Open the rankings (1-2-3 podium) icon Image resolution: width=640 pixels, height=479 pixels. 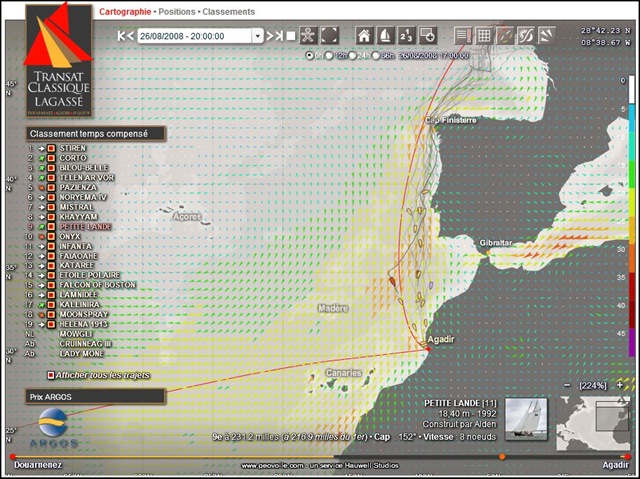tap(407, 35)
